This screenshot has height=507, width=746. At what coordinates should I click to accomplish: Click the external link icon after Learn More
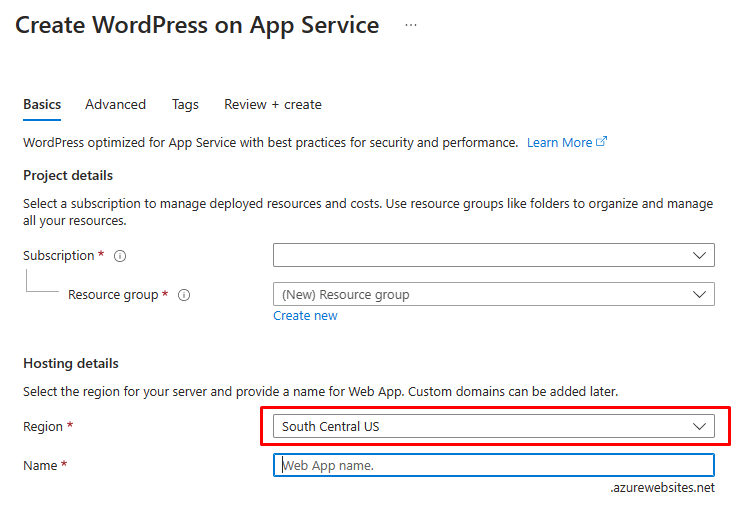pyautogui.click(x=601, y=142)
